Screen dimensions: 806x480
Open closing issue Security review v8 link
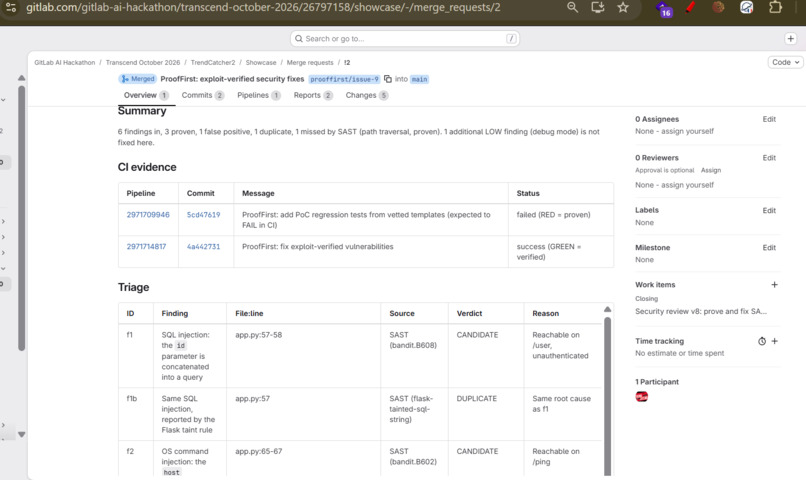tap(701, 311)
